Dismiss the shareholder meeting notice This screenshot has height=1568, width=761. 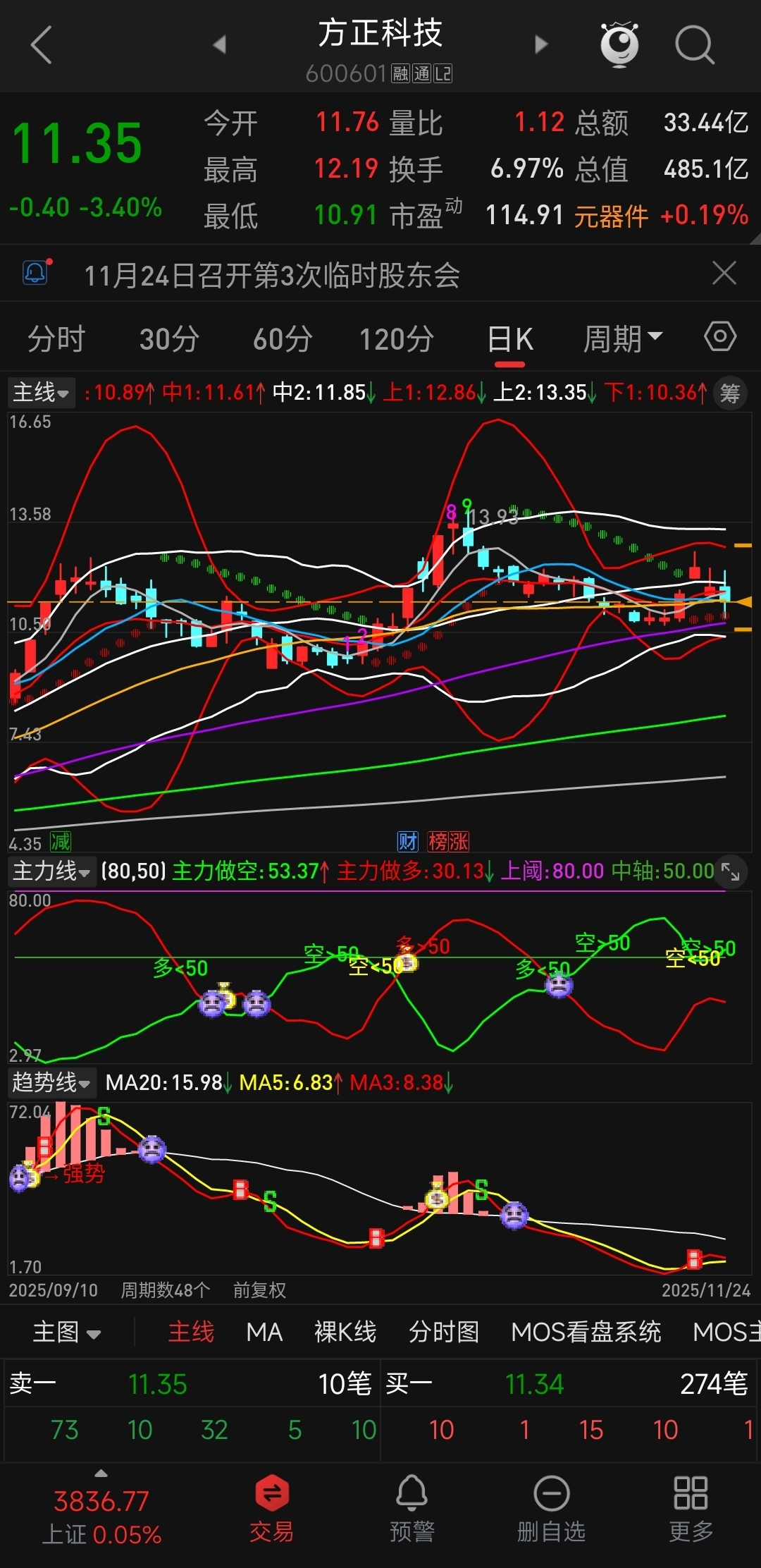coord(724,273)
